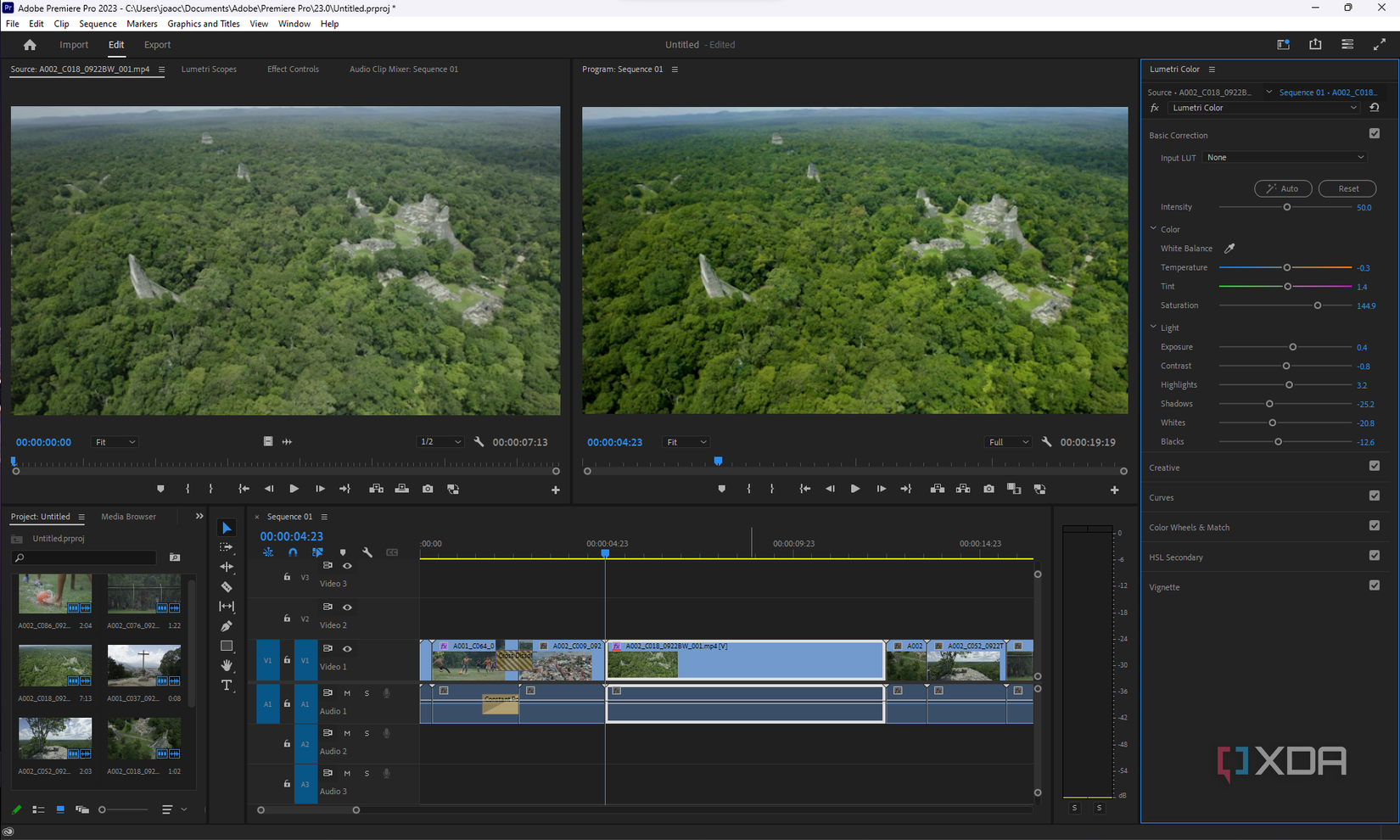The image size is (1400, 840).
Task: Select the Razor tool in the toolbar
Action: [x=227, y=586]
